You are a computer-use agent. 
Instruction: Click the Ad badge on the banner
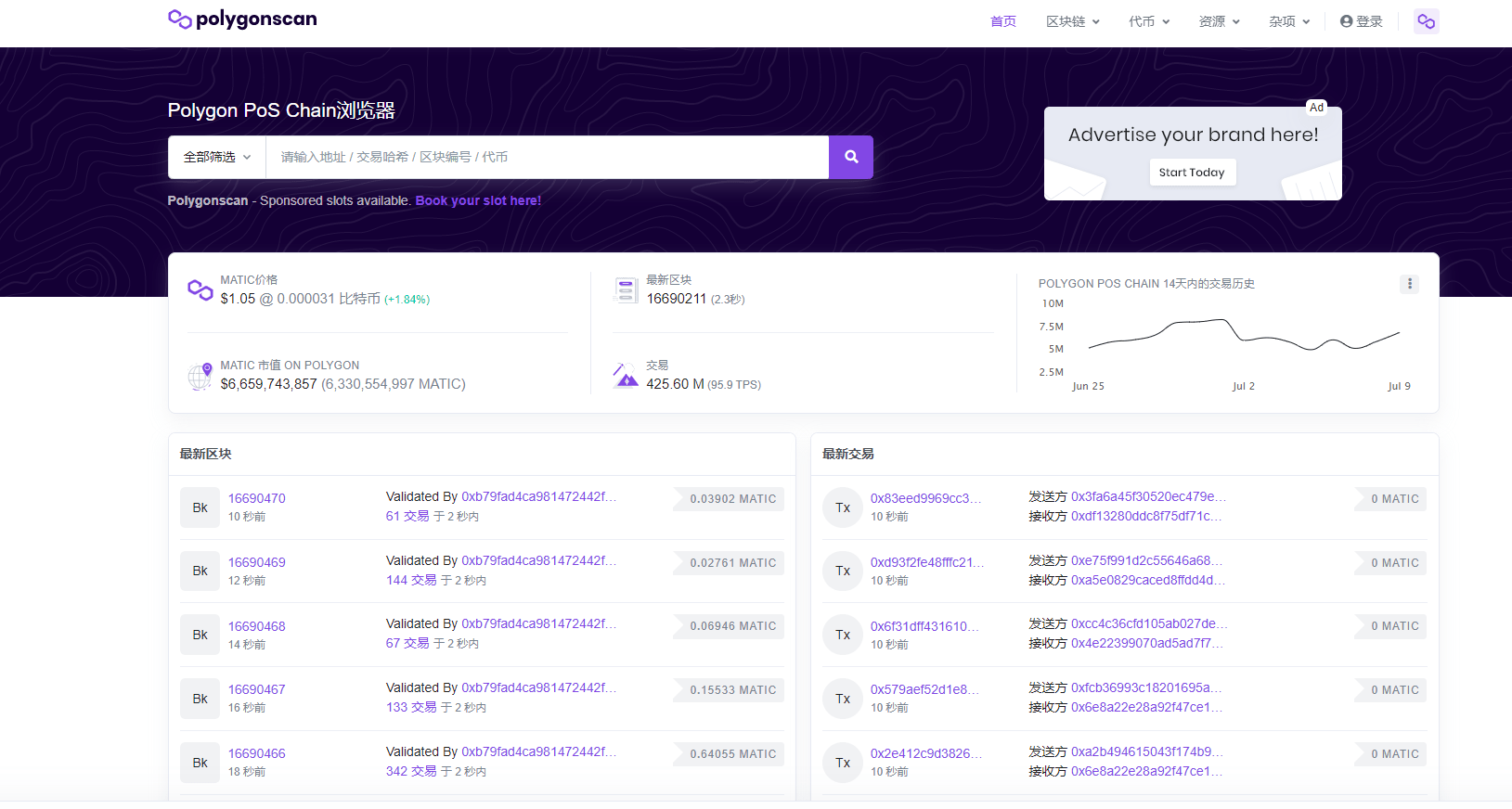[1316, 108]
